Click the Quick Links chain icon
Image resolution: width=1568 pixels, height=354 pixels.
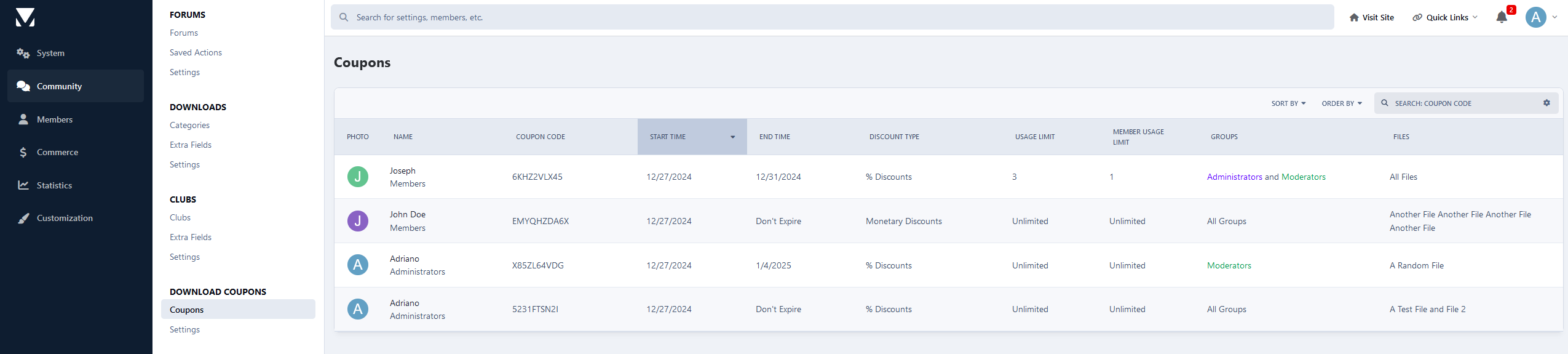coord(1417,17)
